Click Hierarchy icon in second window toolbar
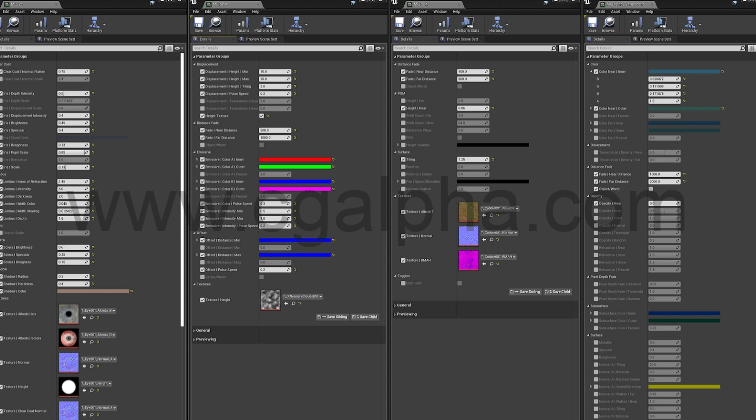This screenshot has width=756, height=420. [296, 24]
